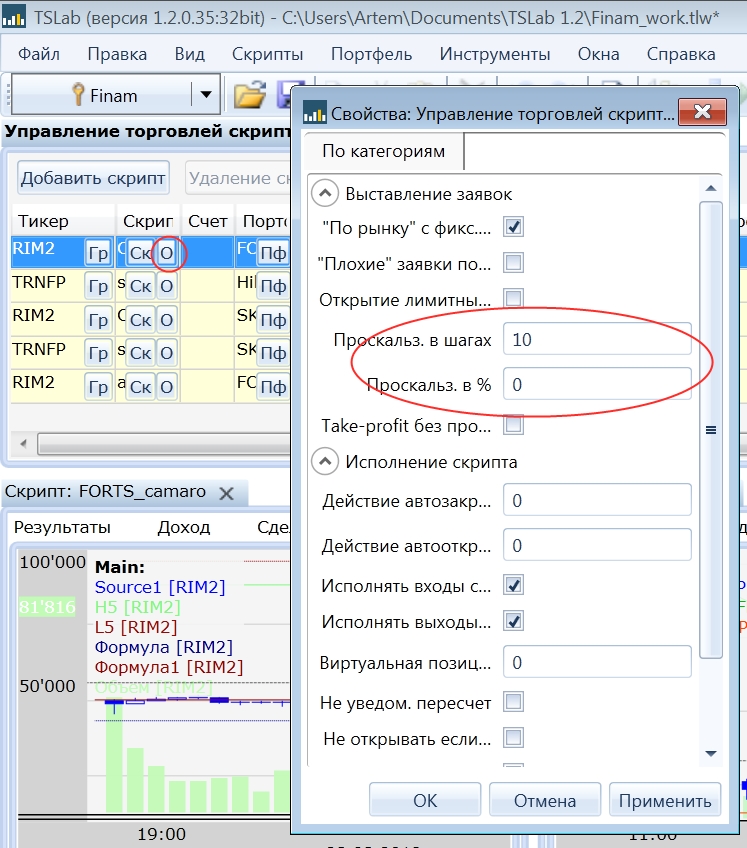Click the properties dialog vertical scrollbar

[711, 430]
